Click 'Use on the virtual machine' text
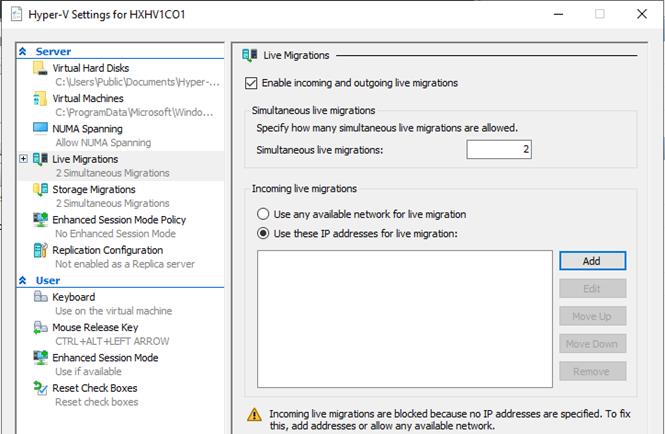Screen dimensions: 665x434 point(113,311)
